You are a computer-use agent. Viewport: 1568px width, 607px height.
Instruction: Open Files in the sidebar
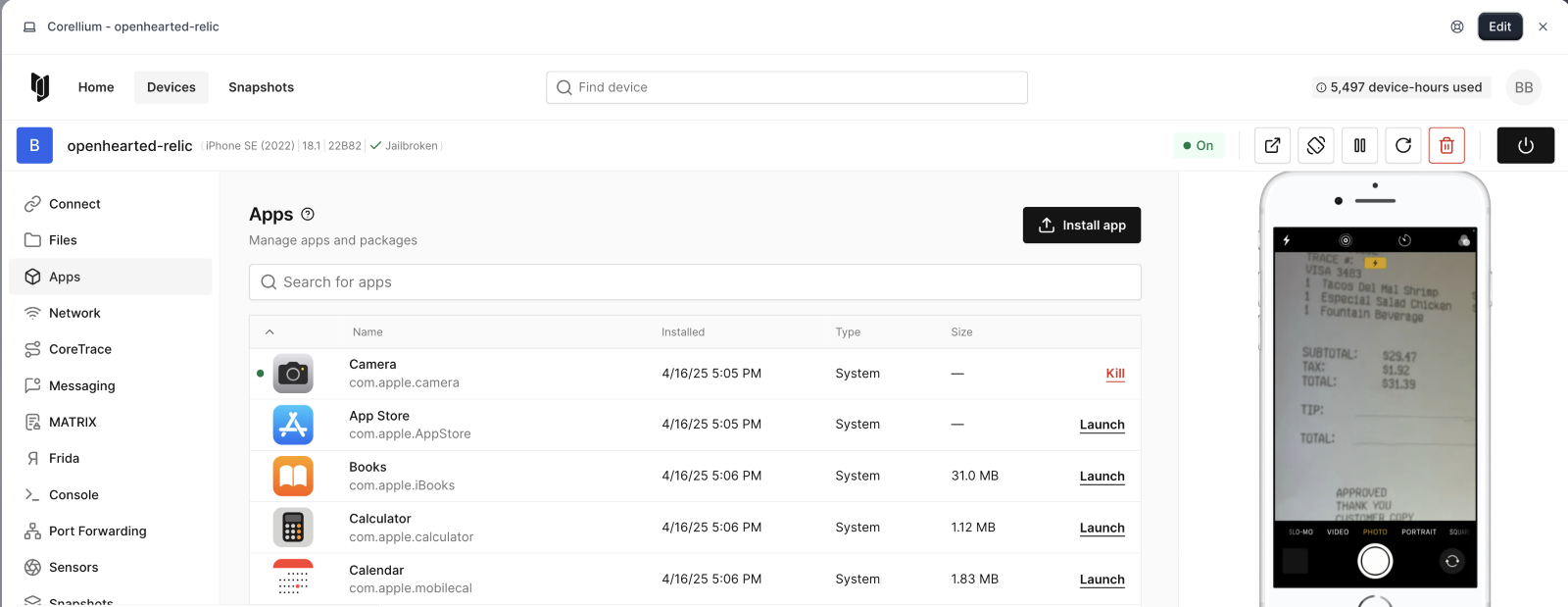(x=110, y=240)
